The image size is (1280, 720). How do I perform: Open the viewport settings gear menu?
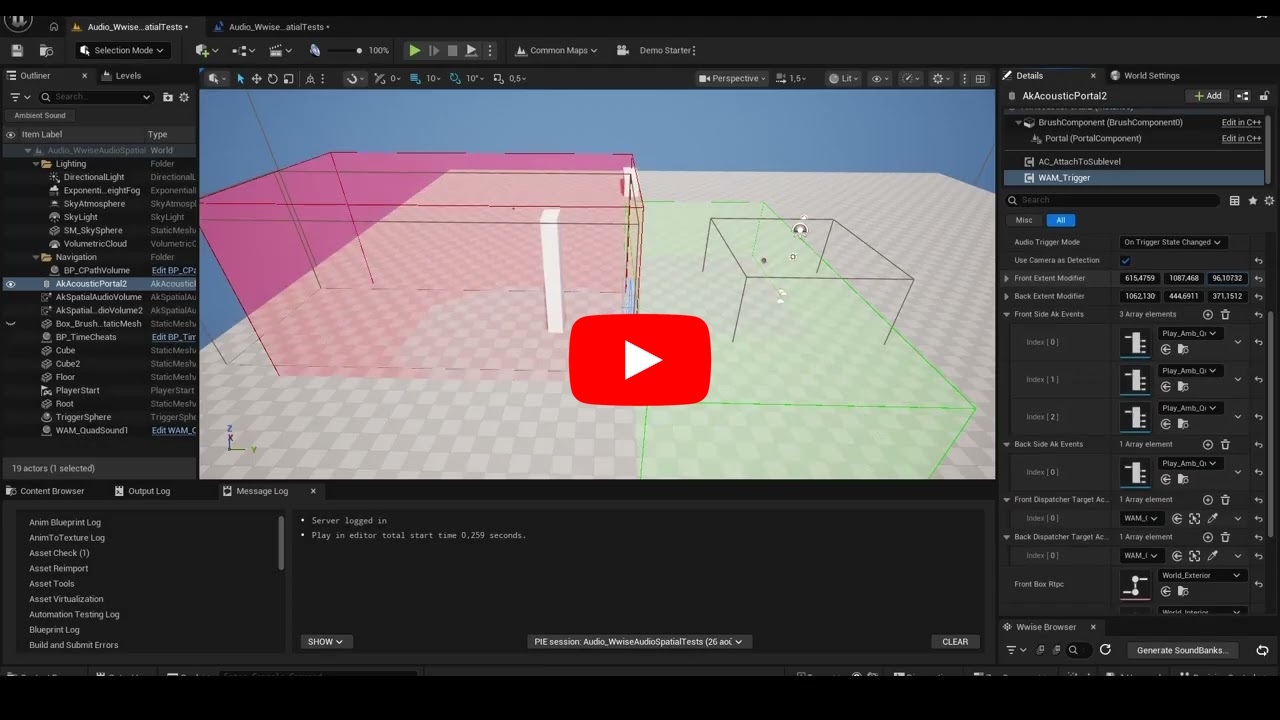click(941, 78)
